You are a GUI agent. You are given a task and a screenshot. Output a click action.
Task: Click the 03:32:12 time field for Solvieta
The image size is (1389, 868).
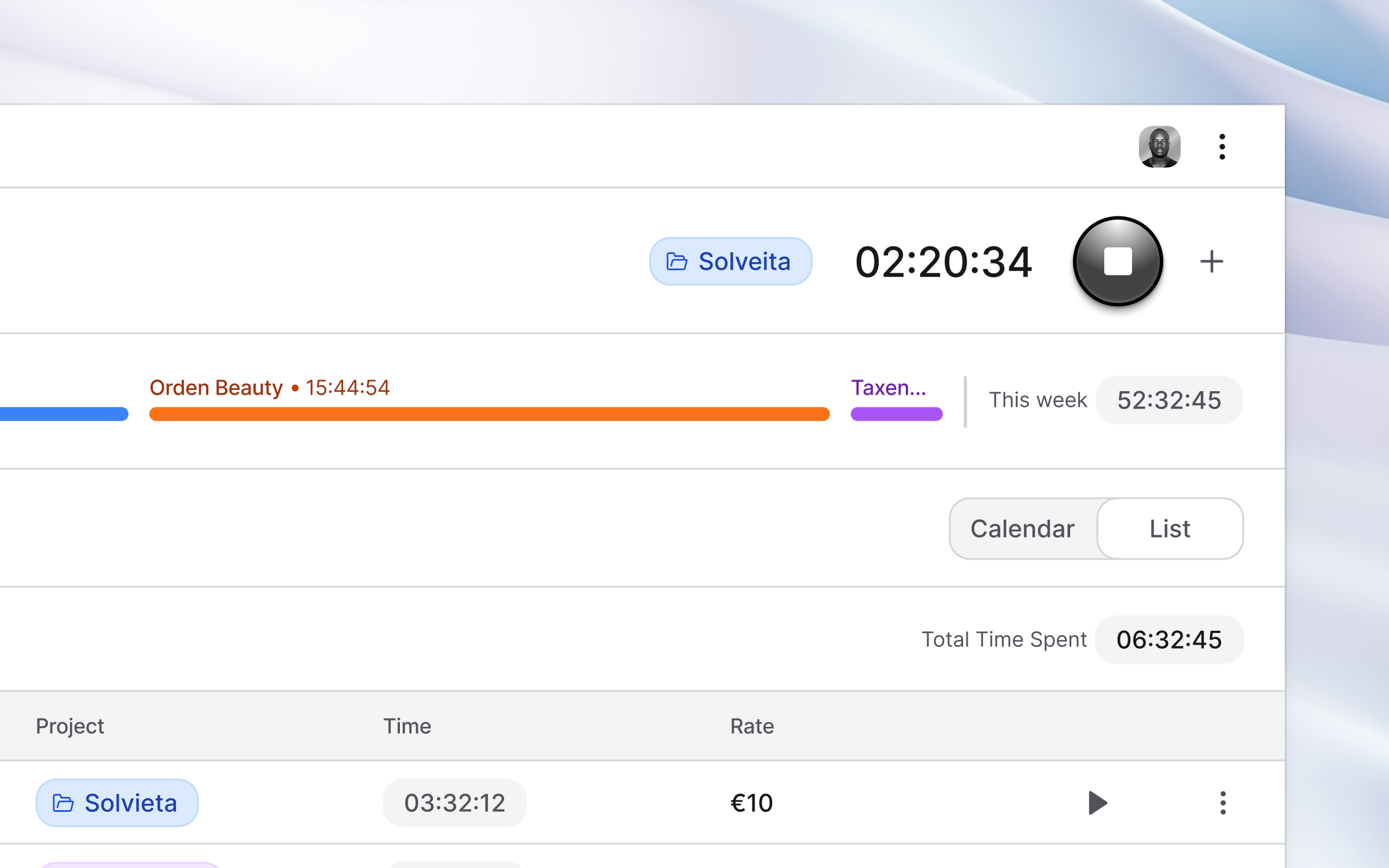[455, 803]
